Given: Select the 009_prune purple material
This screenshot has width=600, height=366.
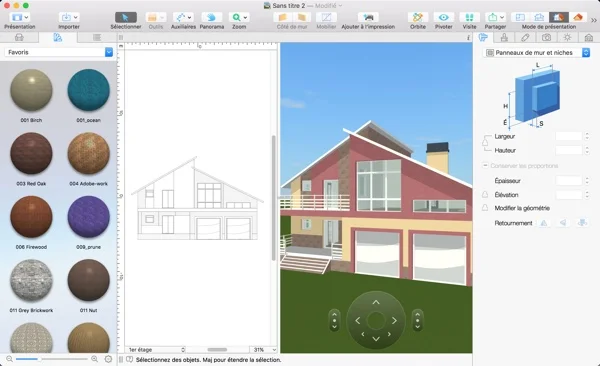Looking at the screenshot, I should pyautogui.click(x=88, y=217).
